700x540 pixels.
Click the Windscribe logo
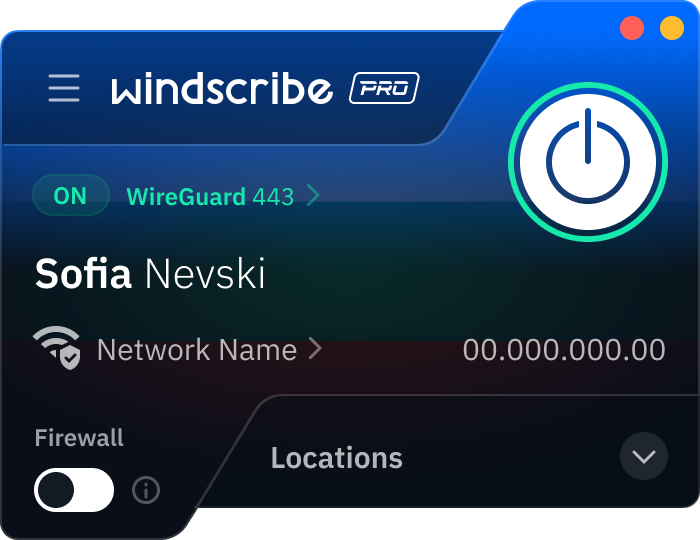pyautogui.click(x=222, y=88)
